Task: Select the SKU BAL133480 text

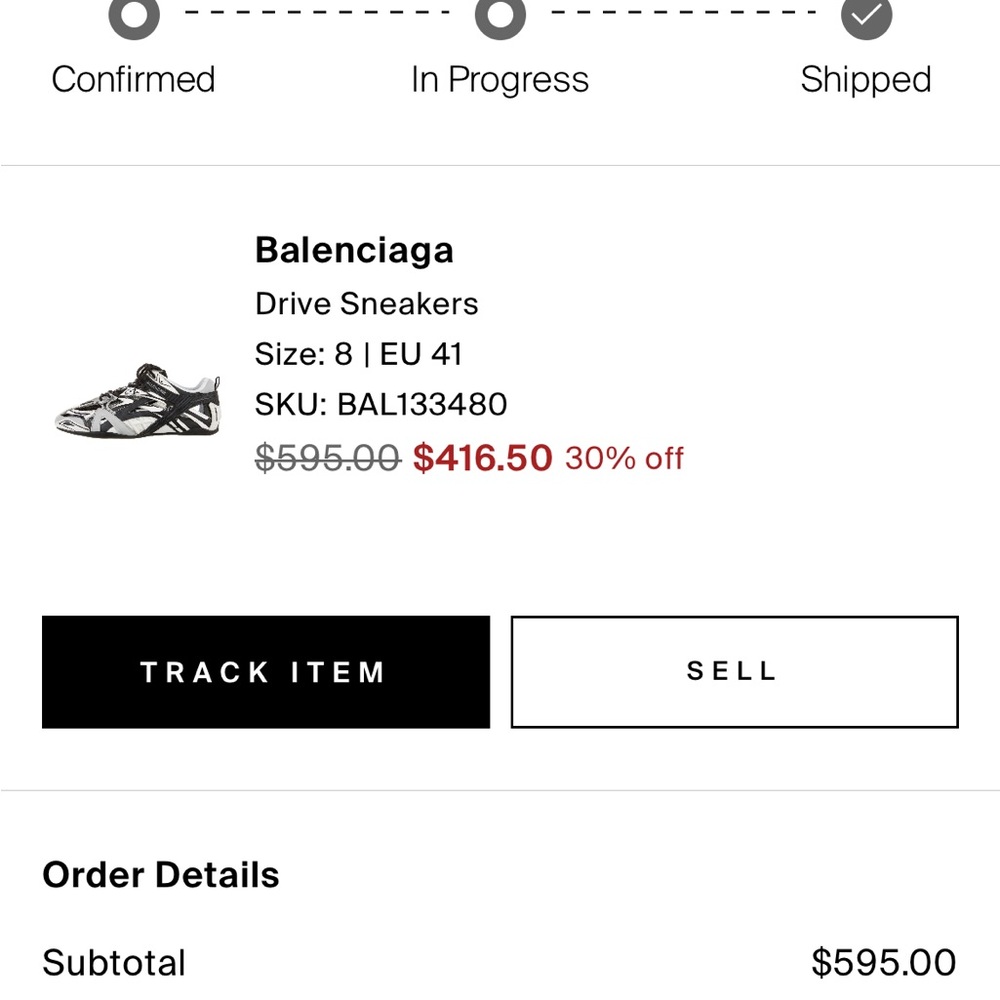Action: click(x=381, y=404)
